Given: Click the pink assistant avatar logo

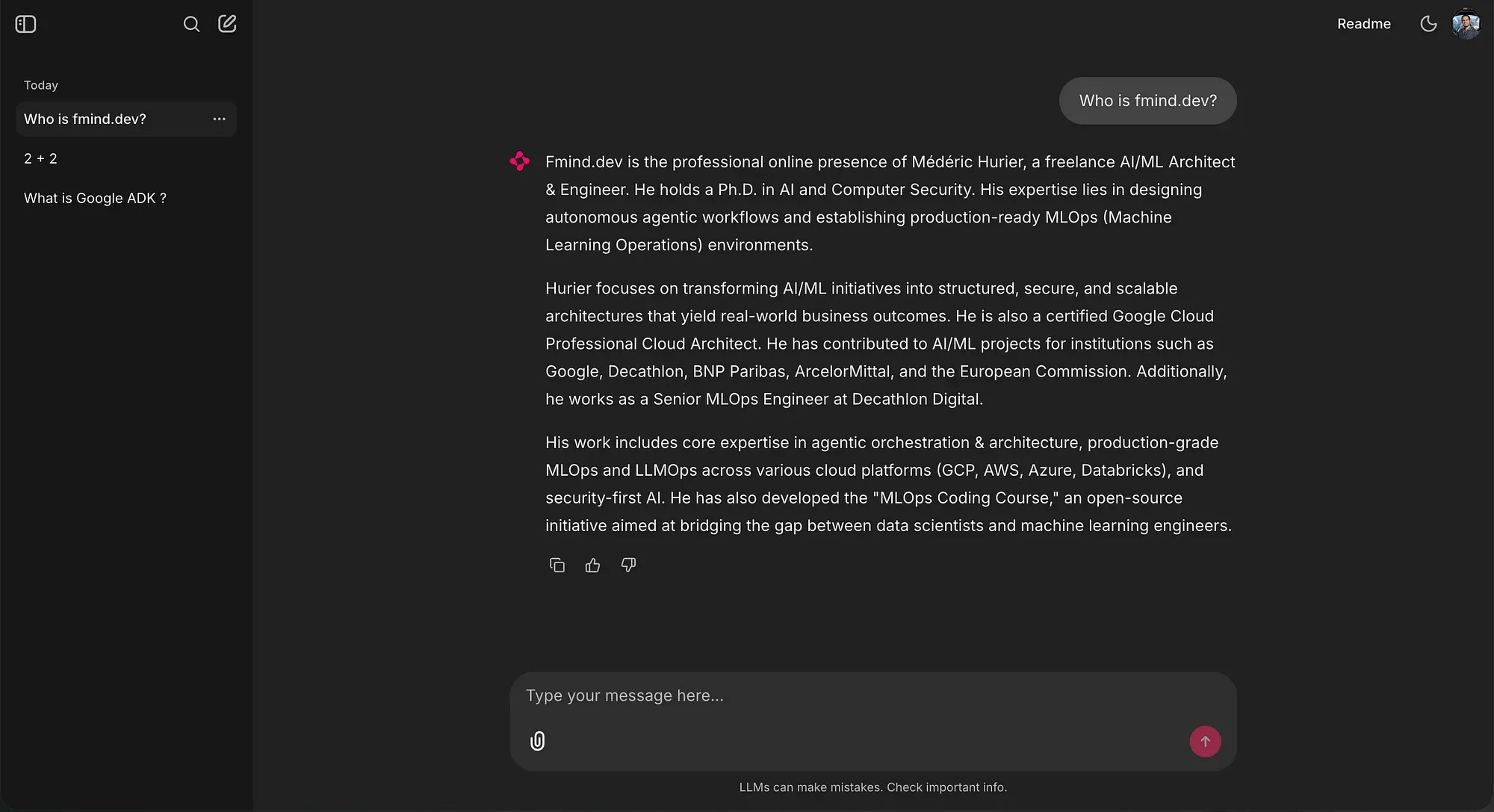Looking at the screenshot, I should pyautogui.click(x=518, y=161).
